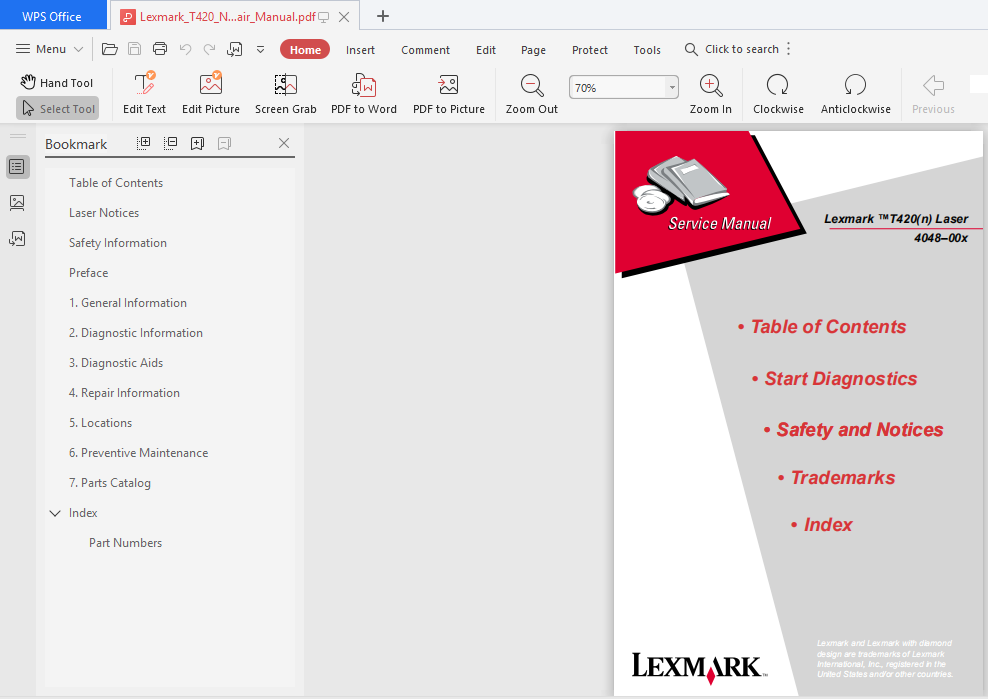Screen dimensions: 988x699
Task: Open 1. General Information bookmark
Action: [x=128, y=303]
